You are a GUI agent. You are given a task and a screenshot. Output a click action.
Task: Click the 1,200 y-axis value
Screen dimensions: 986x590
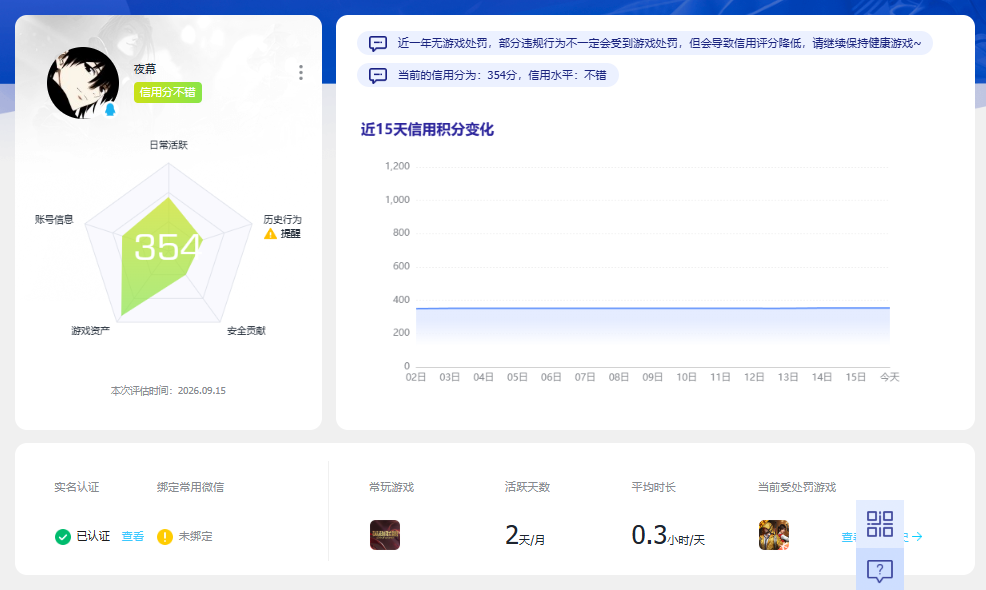pos(397,166)
